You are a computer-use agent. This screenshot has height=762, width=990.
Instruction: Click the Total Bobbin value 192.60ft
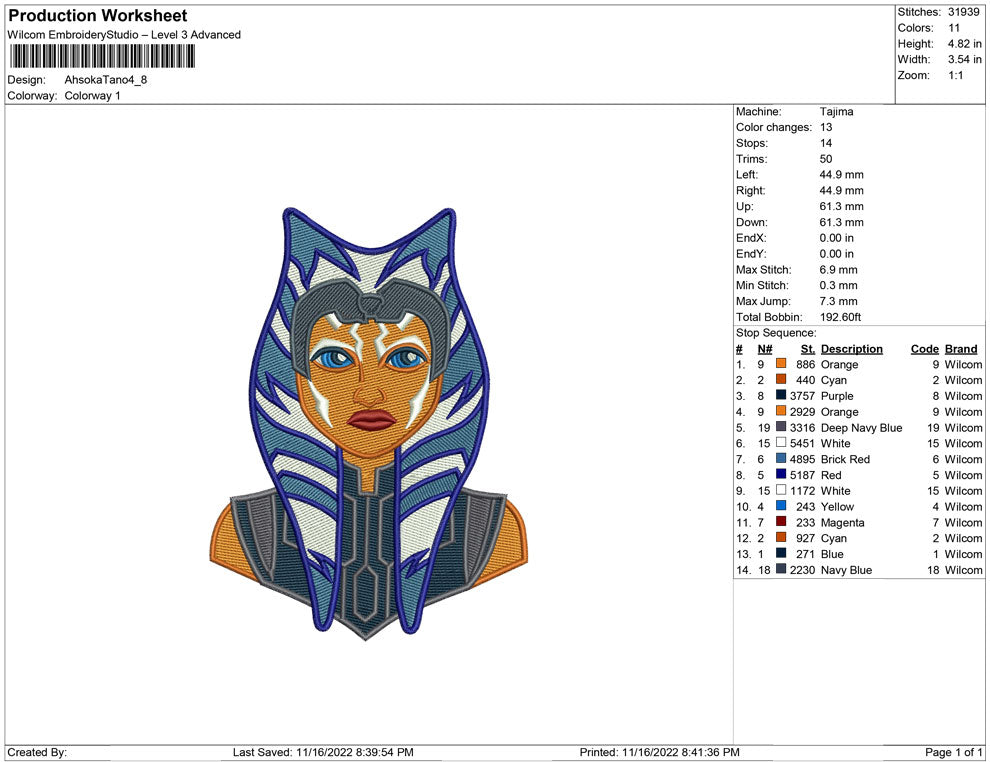(840, 317)
